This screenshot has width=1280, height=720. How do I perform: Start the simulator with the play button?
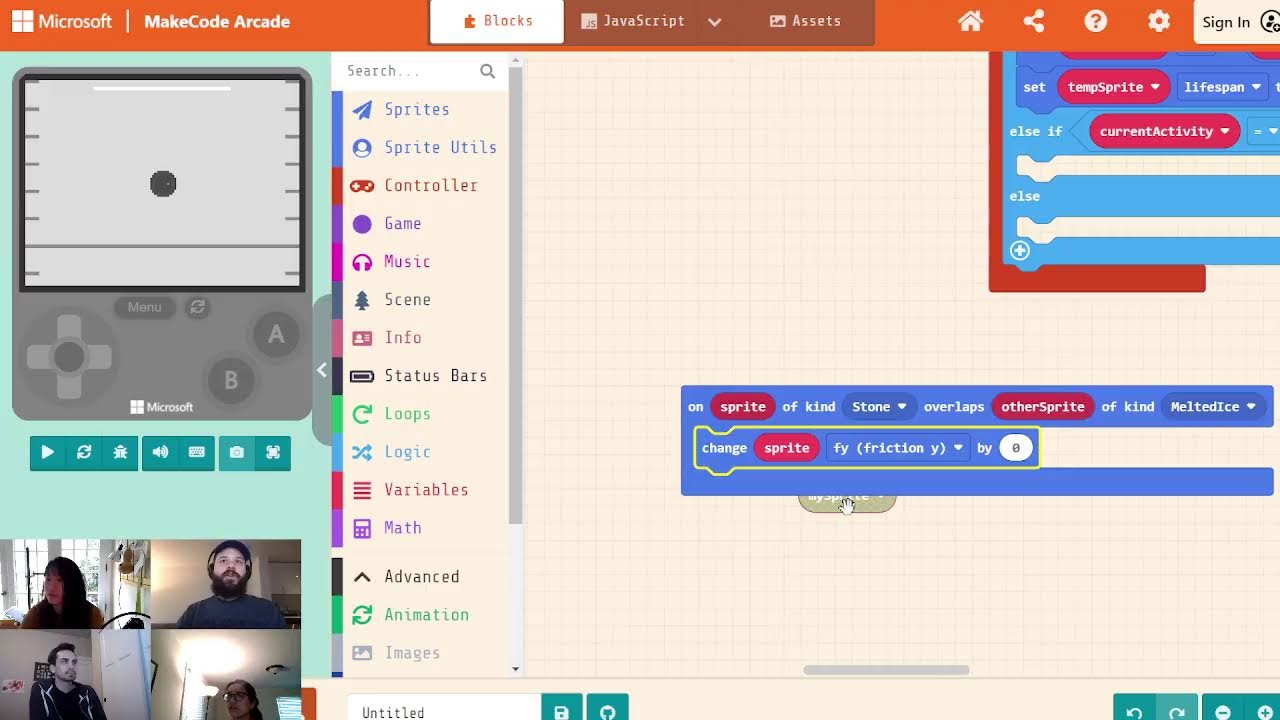pos(47,452)
